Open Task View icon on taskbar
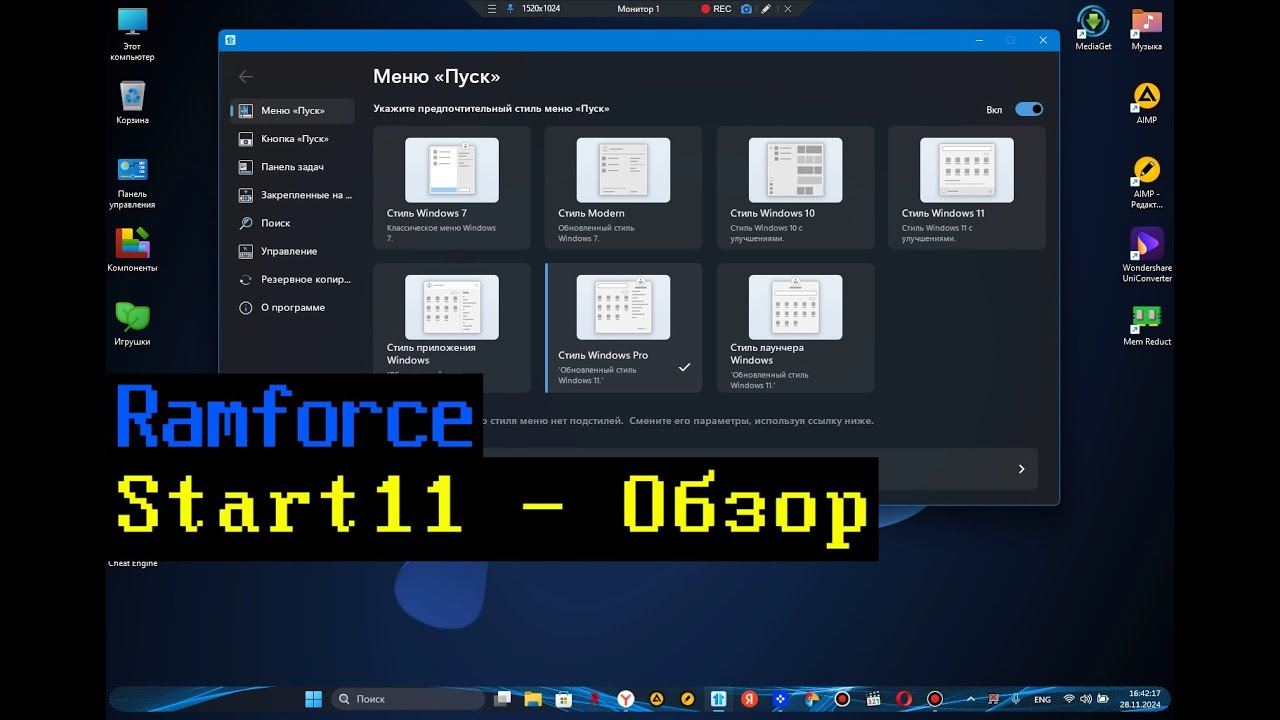Viewport: 1280px width, 720px height. coord(503,699)
